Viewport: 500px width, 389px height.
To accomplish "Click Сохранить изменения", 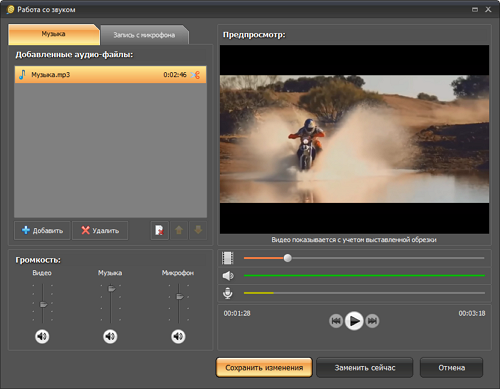I will click(x=264, y=368).
